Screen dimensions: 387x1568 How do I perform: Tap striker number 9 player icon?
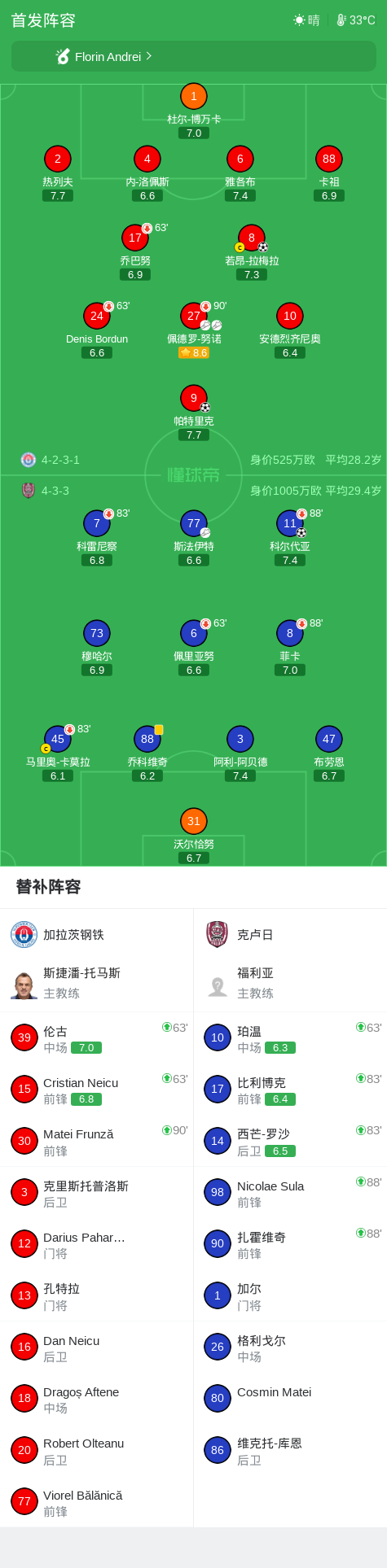pos(193,398)
